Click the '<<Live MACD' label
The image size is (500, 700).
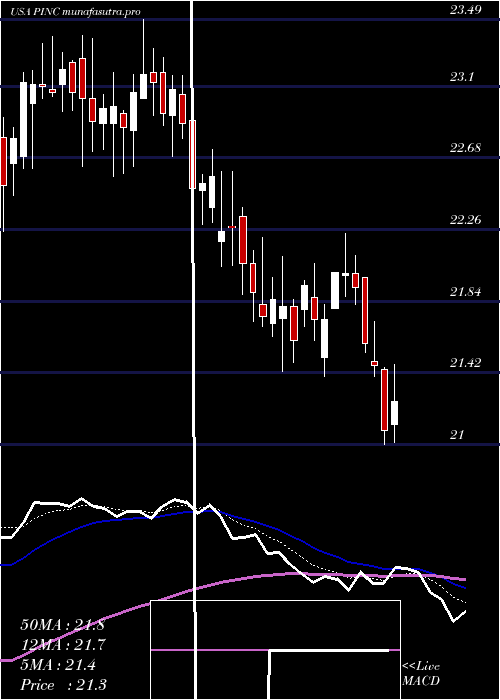[x=421, y=674]
